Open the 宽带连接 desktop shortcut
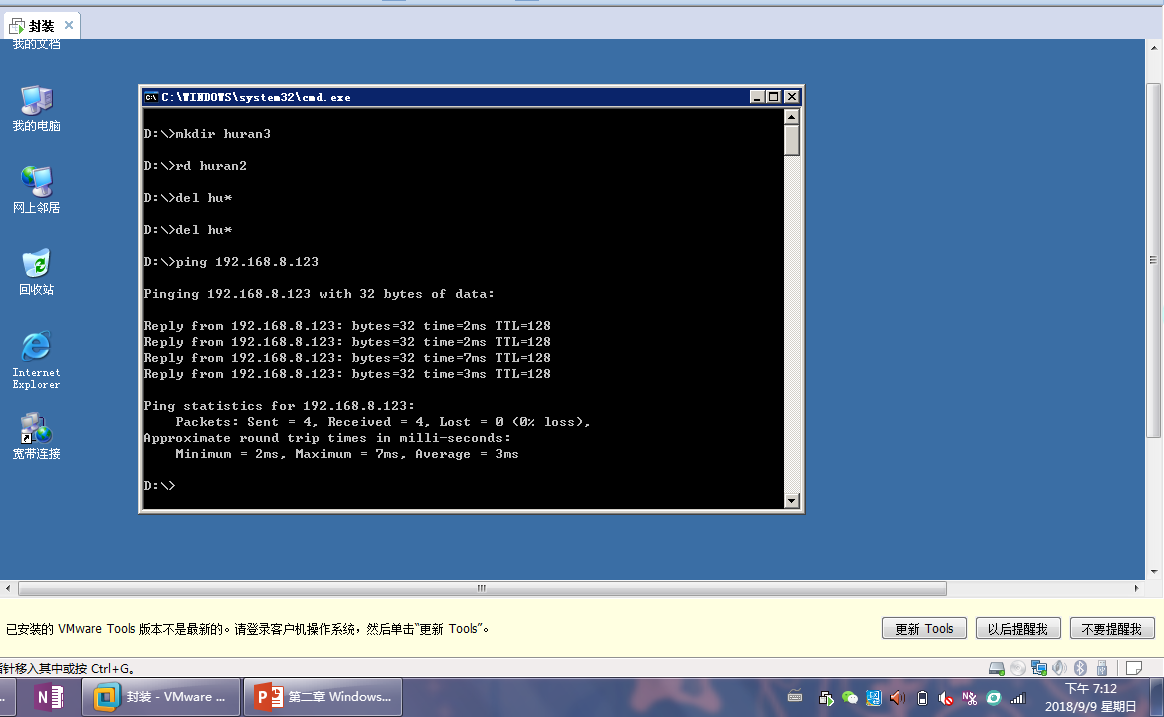This screenshot has width=1164, height=717. coord(36,436)
